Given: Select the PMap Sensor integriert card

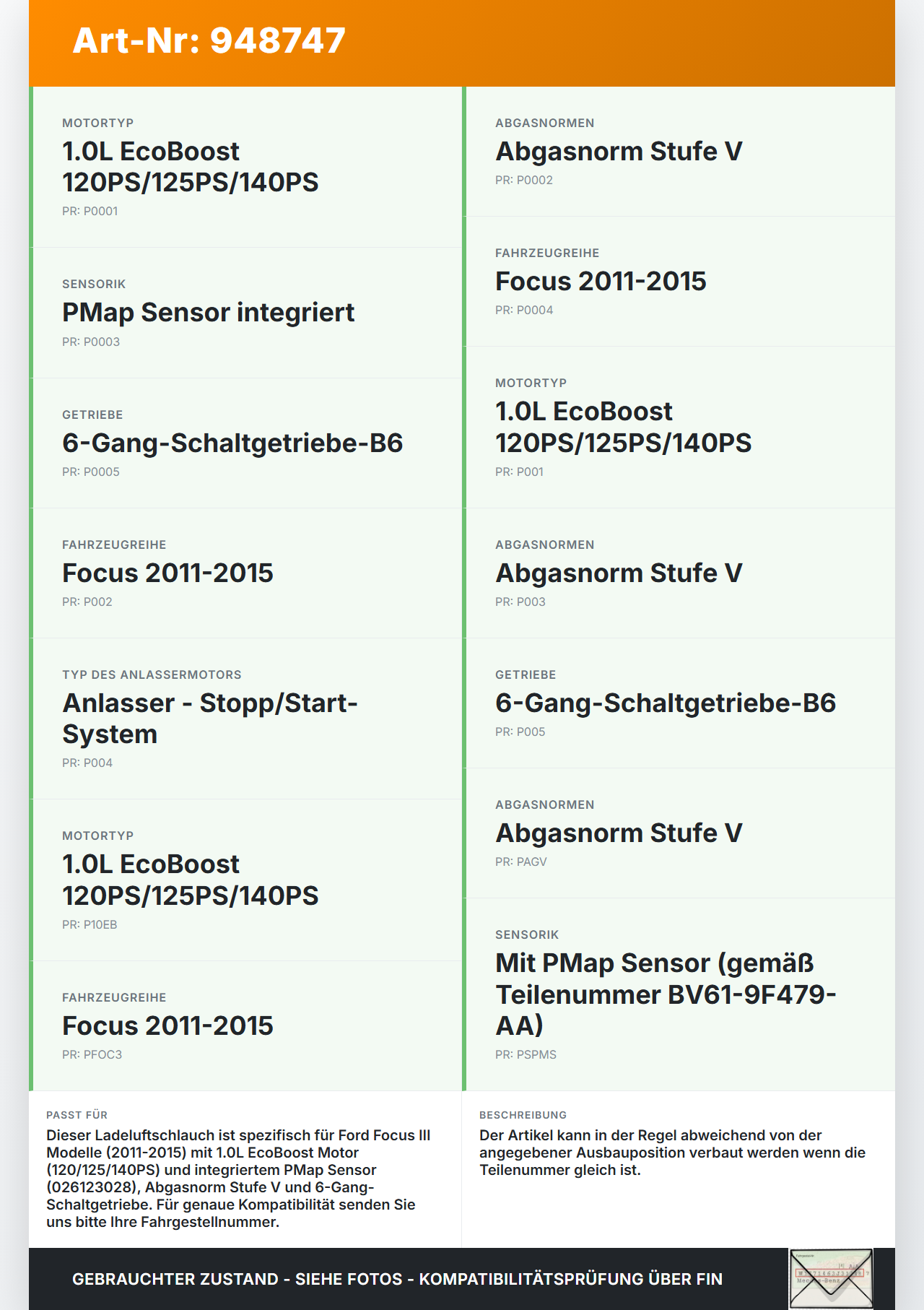Looking at the screenshot, I should click(x=245, y=313).
